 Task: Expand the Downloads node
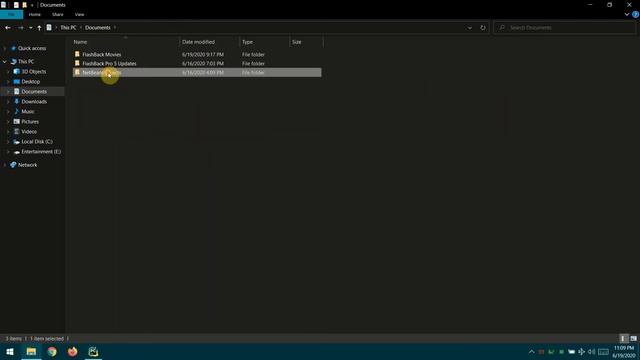point(8,102)
